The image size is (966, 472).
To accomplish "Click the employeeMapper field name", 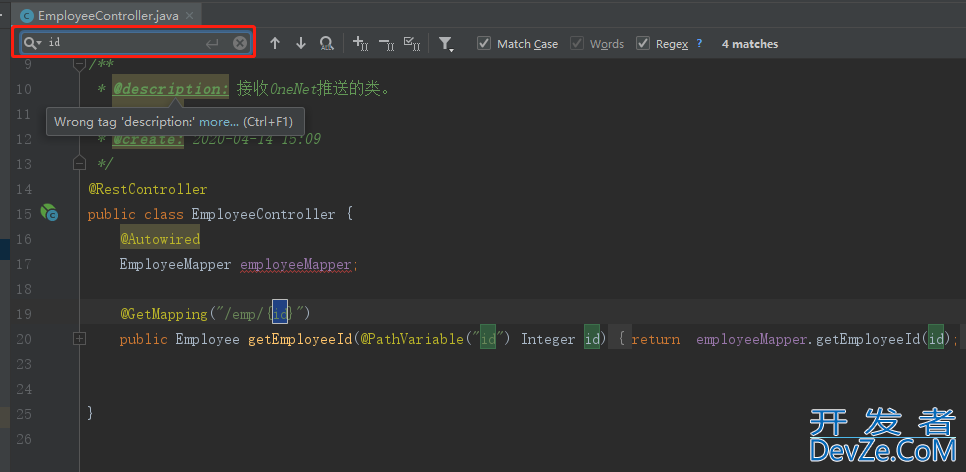I will click(296, 264).
